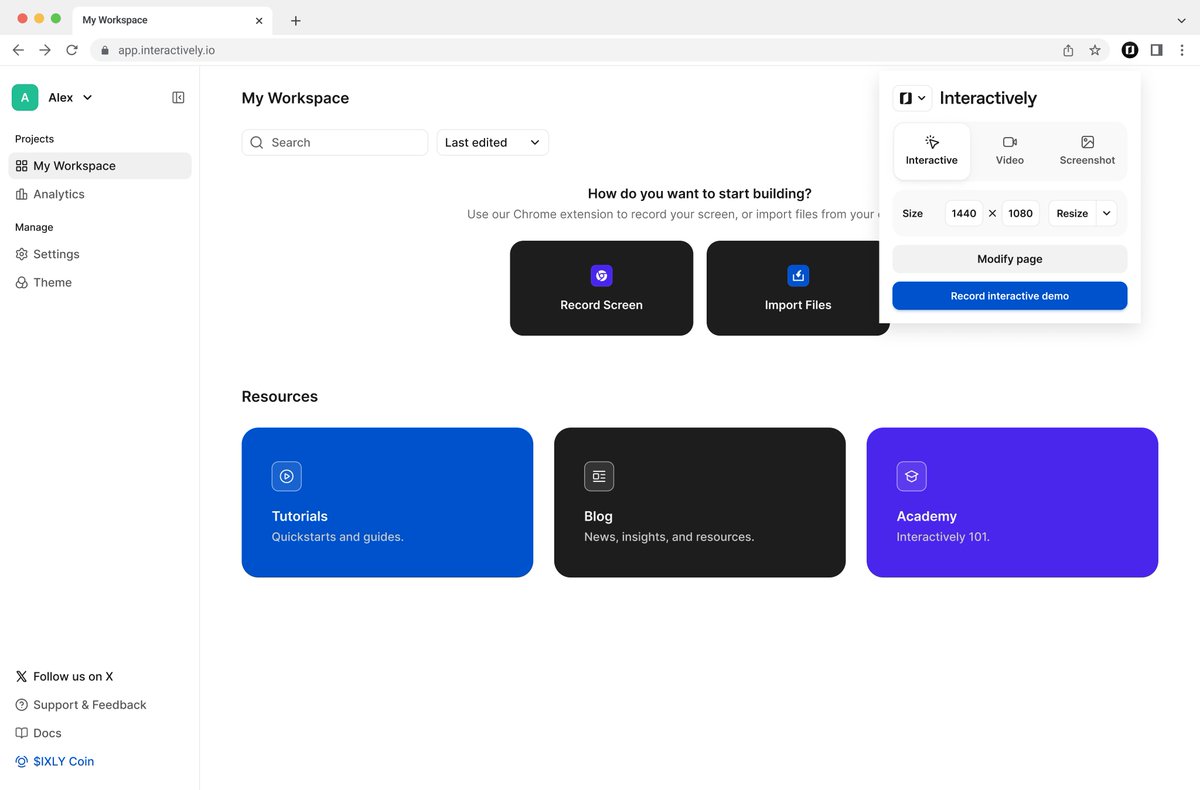Click the browser forward arrow

[45, 50]
